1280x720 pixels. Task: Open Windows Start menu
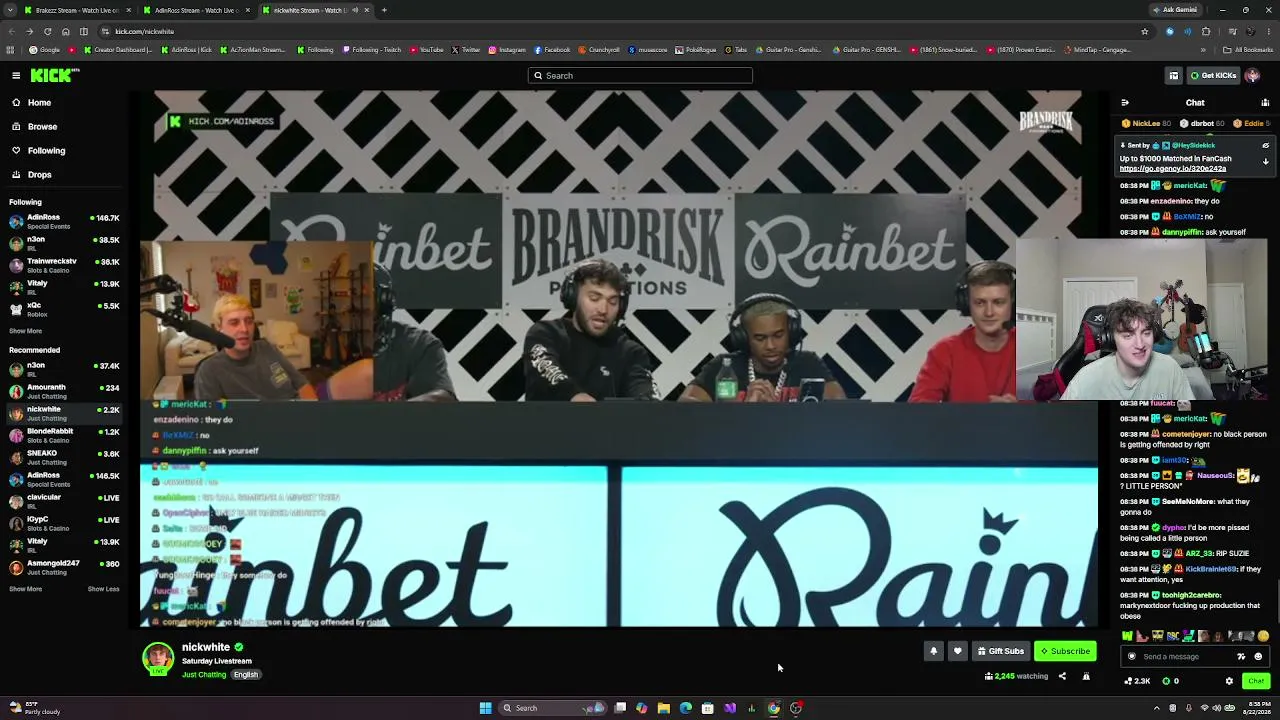point(485,708)
